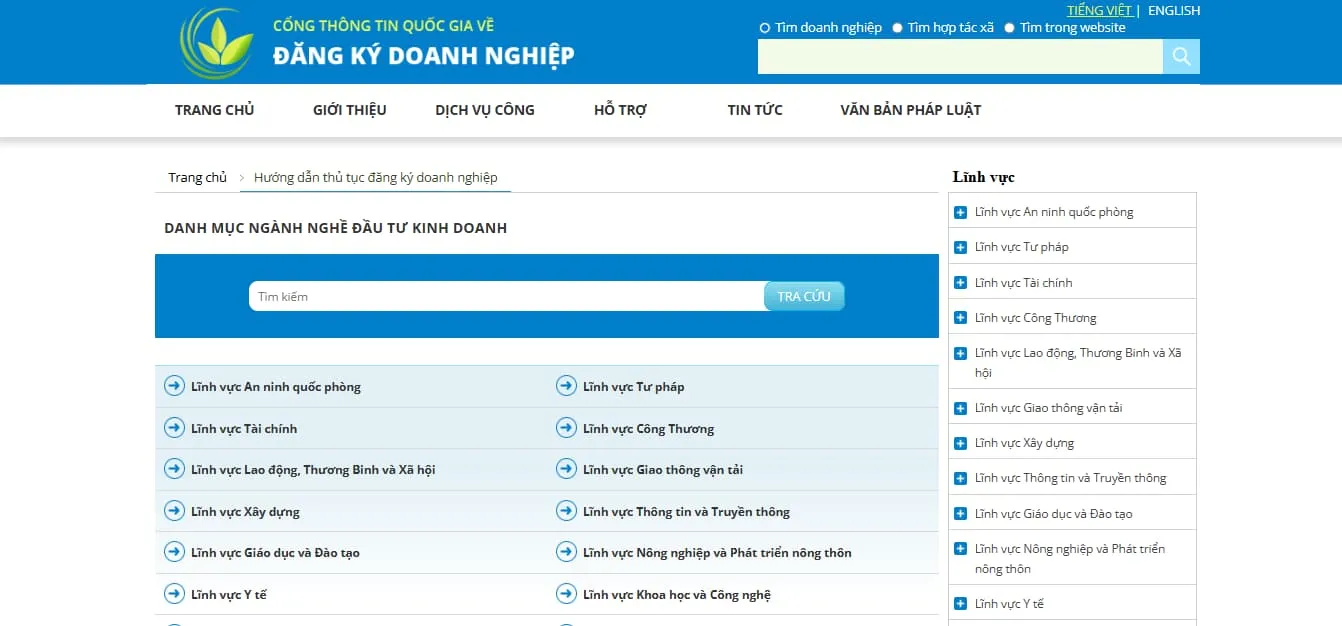Open the TIN TỨC menu
This screenshot has height=626, width=1342.
(x=754, y=110)
